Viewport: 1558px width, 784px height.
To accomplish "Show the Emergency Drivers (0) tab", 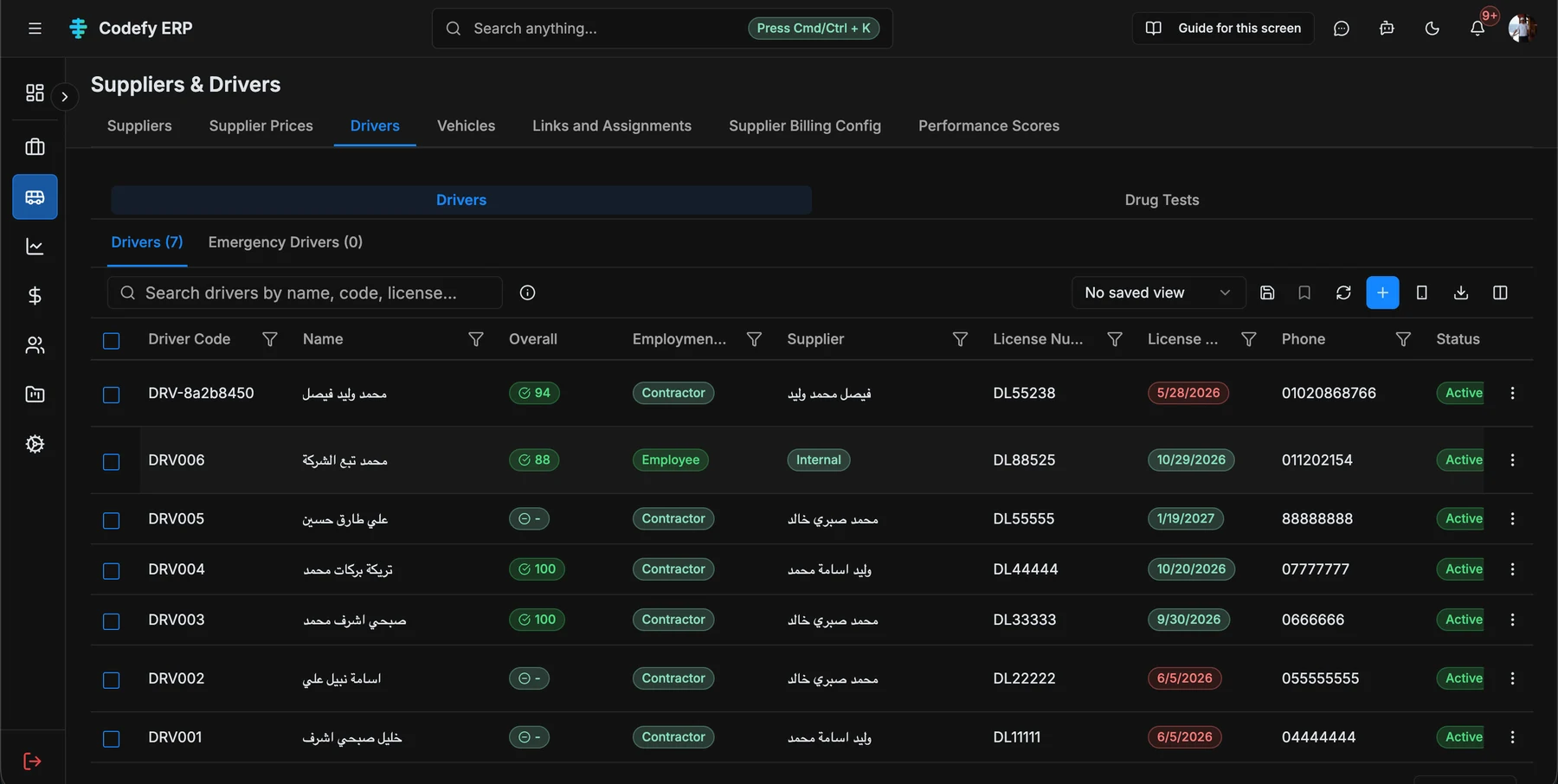I will click(286, 242).
